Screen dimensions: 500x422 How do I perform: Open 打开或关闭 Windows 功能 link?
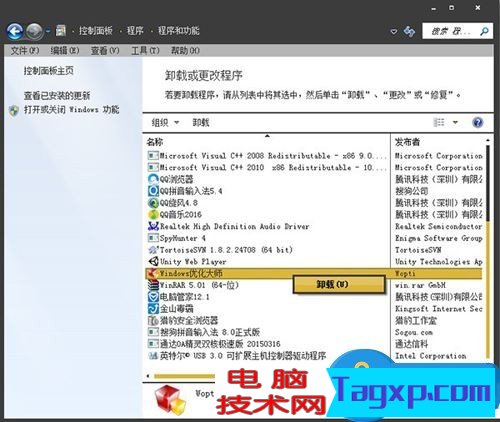71,109
